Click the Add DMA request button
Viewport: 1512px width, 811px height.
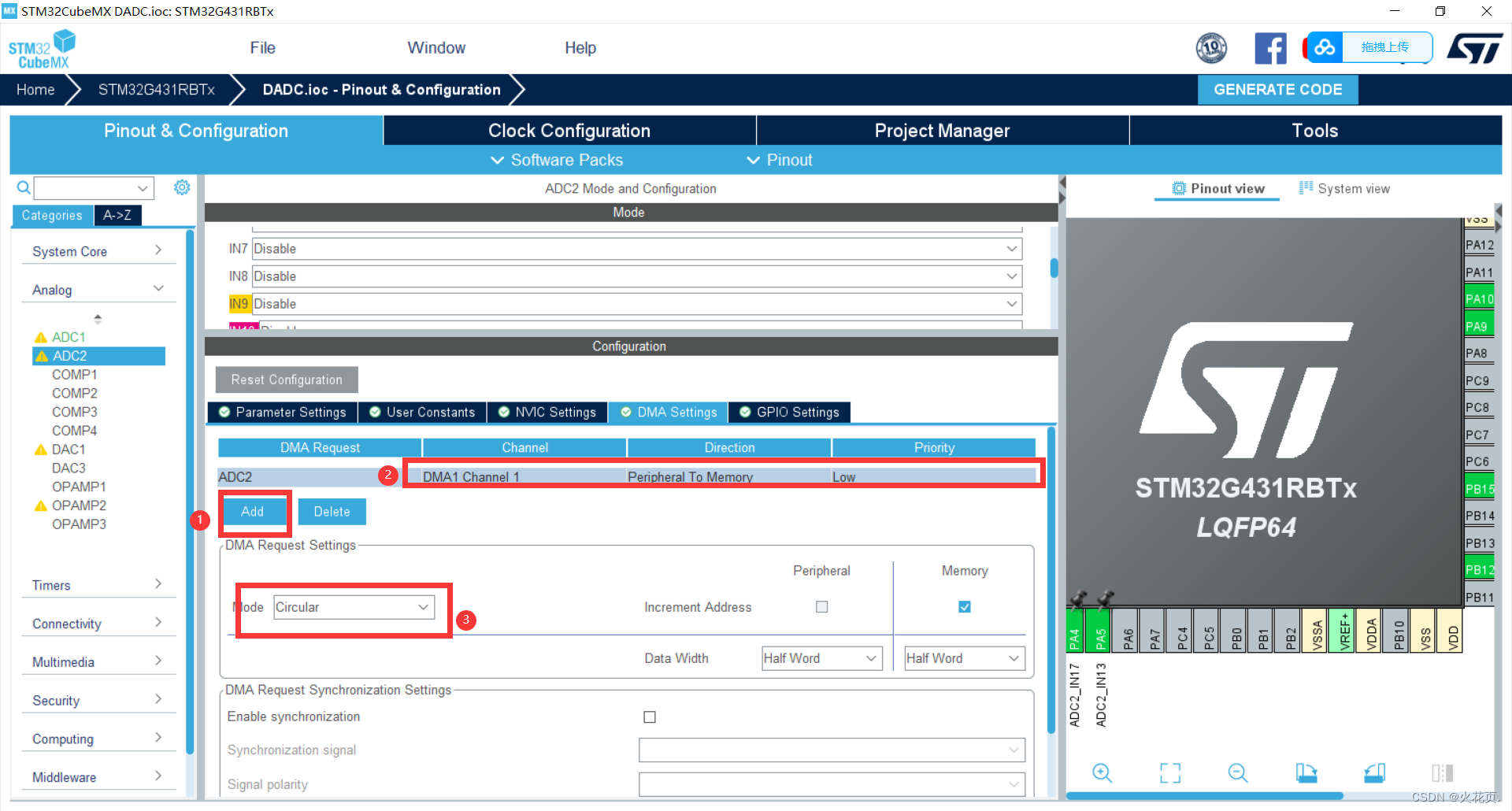(253, 512)
